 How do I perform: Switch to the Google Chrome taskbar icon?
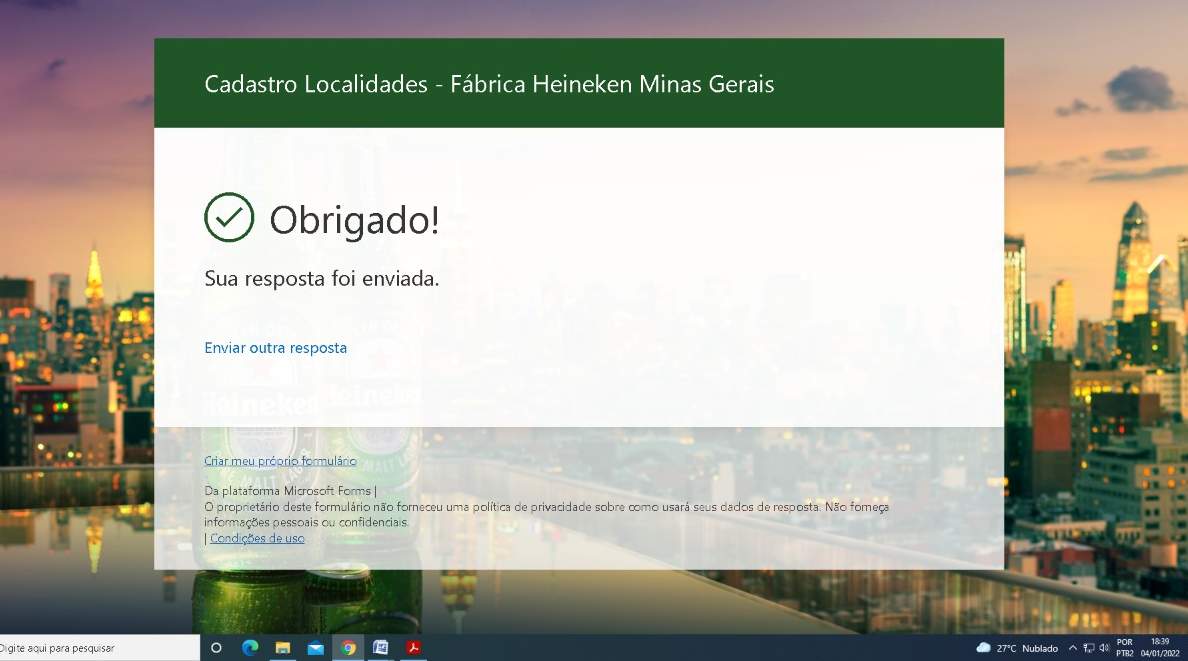pyautogui.click(x=348, y=648)
